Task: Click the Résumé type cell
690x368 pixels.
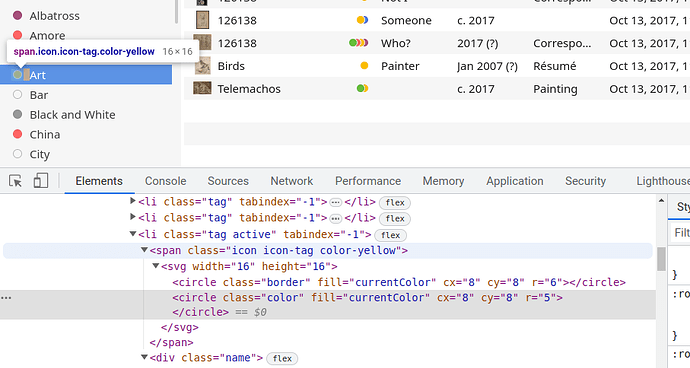Action: [x=554, y=66]
